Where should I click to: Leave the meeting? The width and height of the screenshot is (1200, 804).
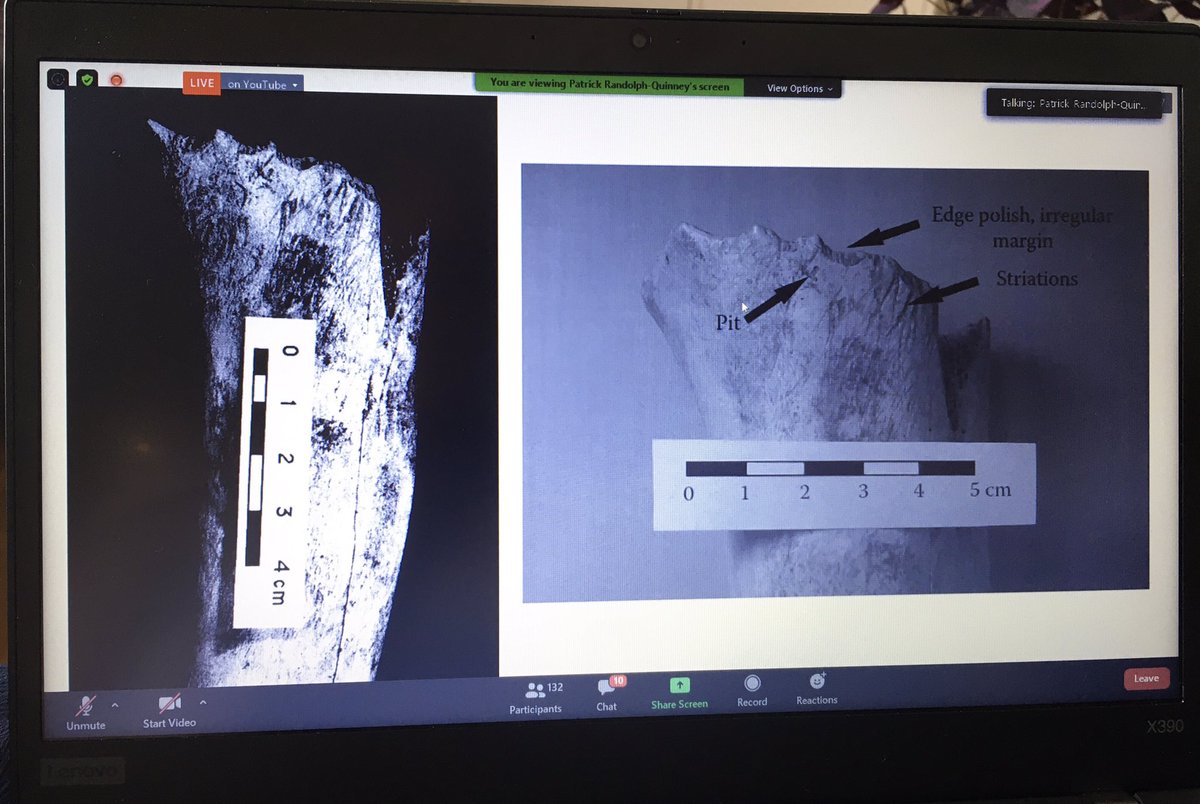[1146, 678]
